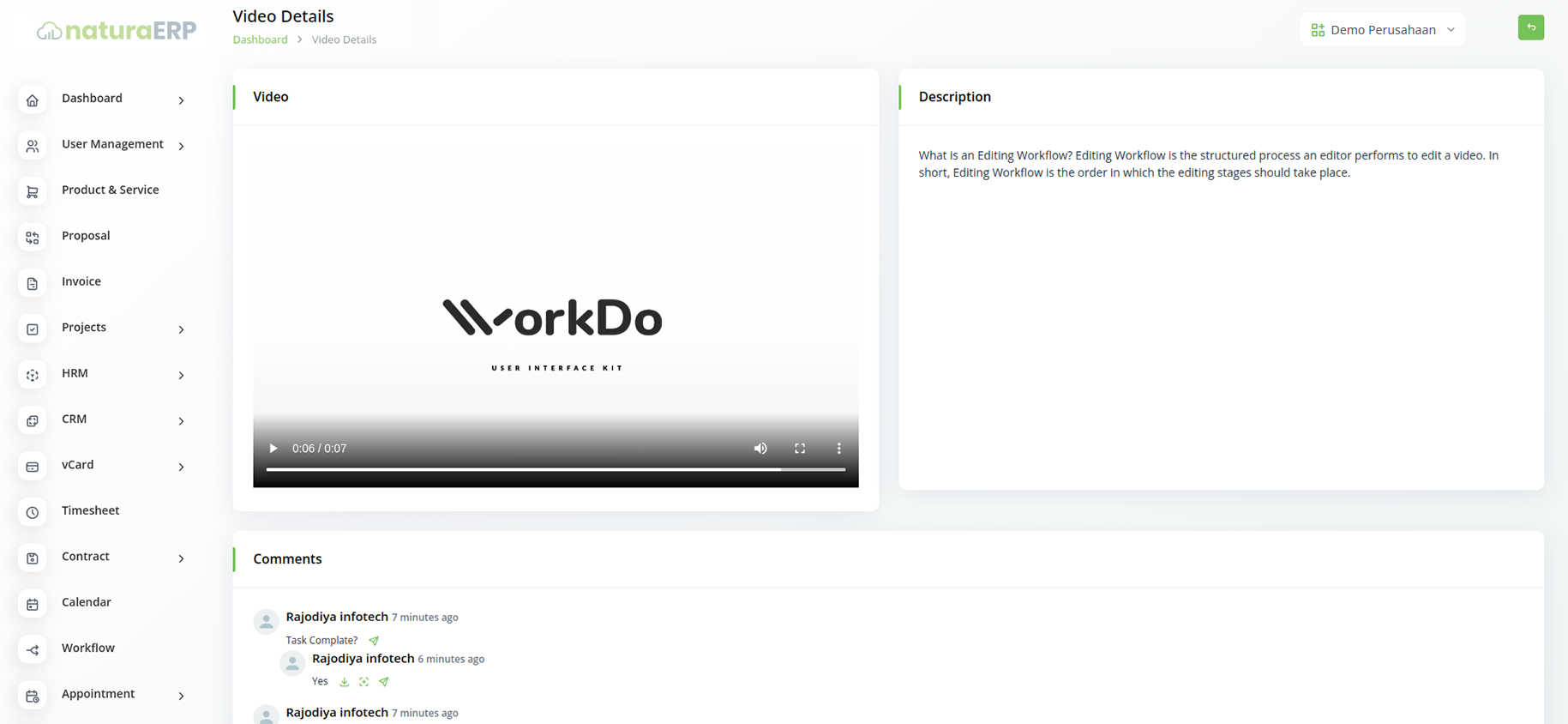Click the User Management people icon
This screenshot has width=1568, height=724.
tap(33, 146)
